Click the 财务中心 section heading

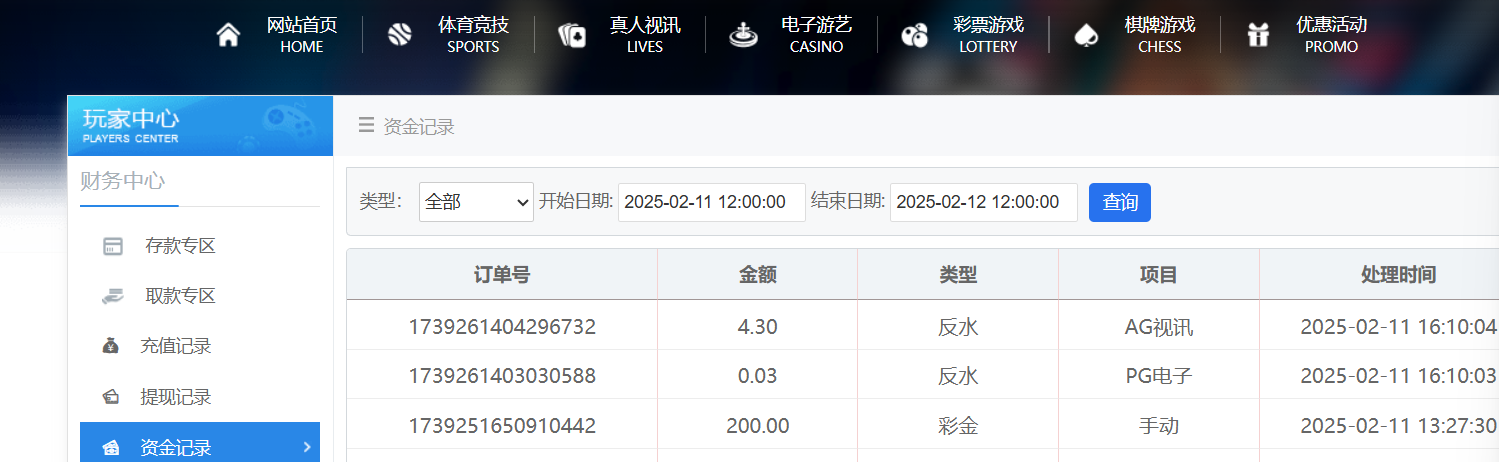click(123, 181)
